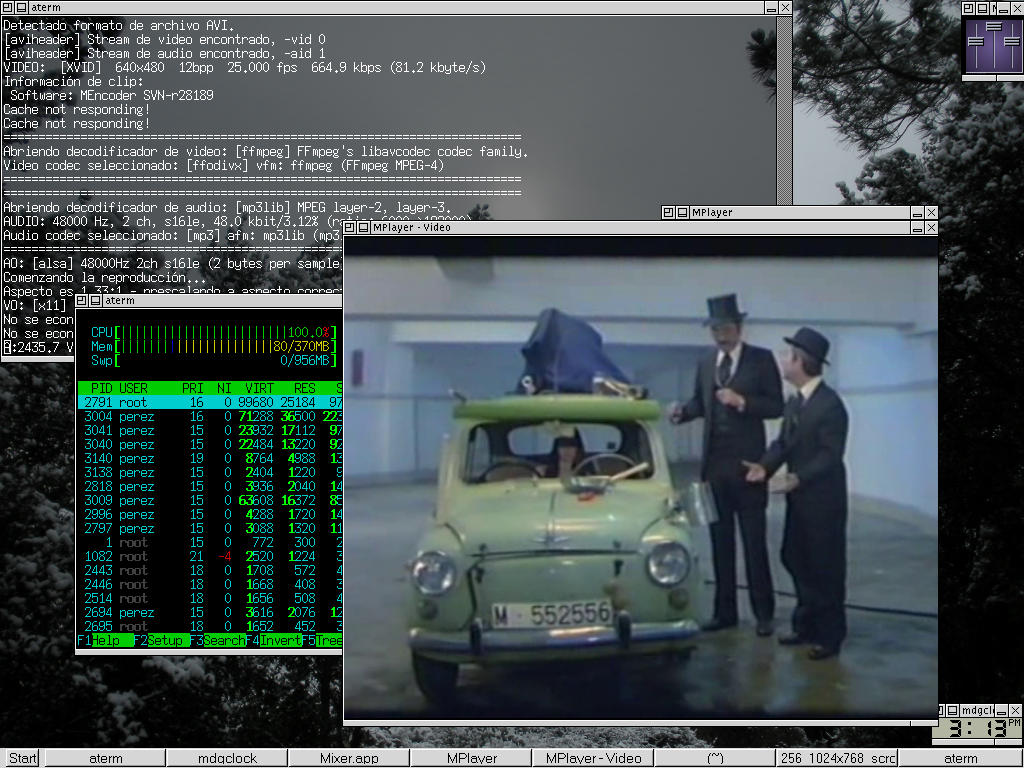The width and height of the screenshot is (1024, 768).
Task: Click the 'Información de clip:' terminal line
Action: tap(73, 82)
